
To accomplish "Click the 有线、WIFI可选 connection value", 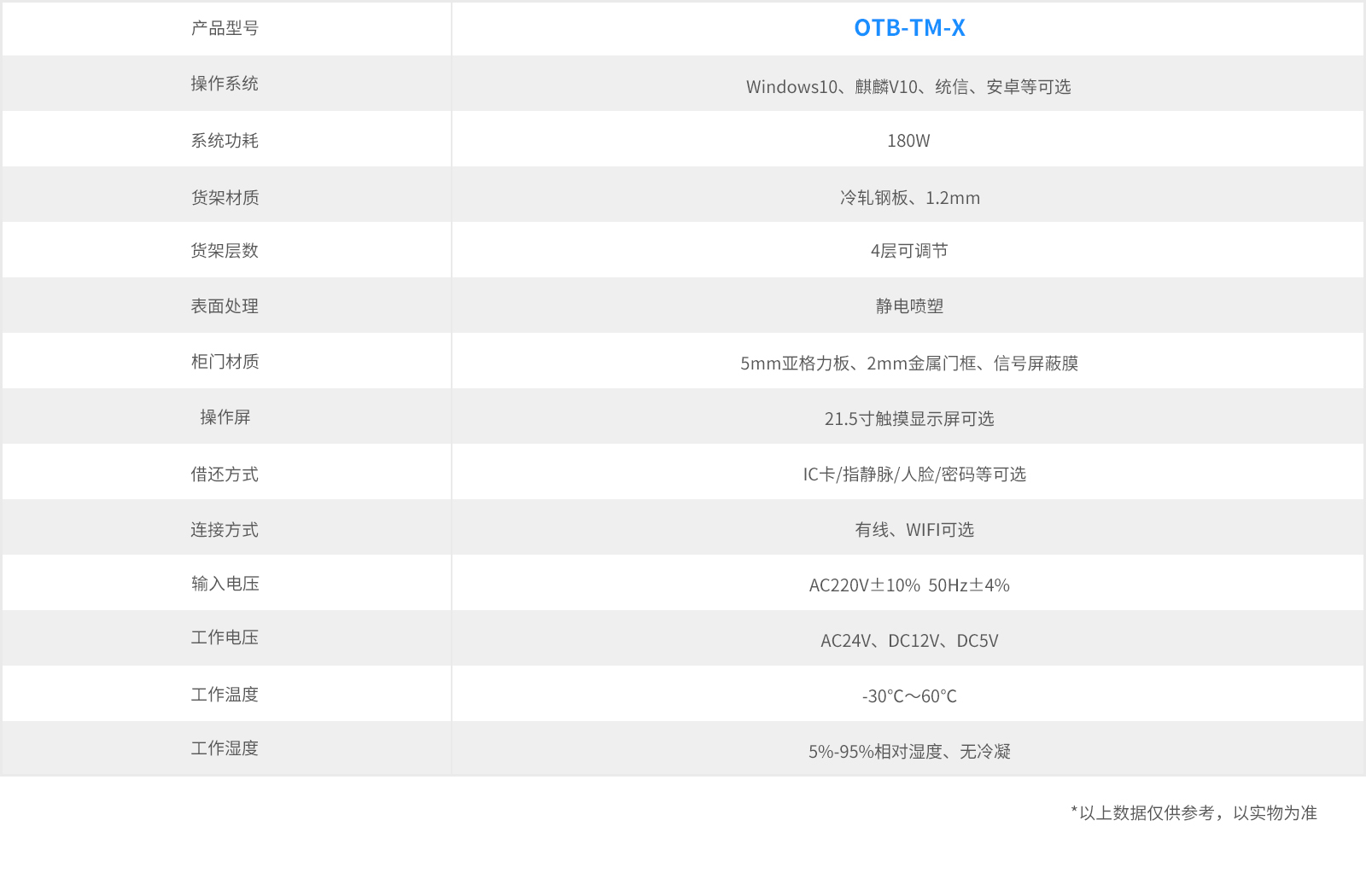I will pyautogui.click(x=914, y=530).
